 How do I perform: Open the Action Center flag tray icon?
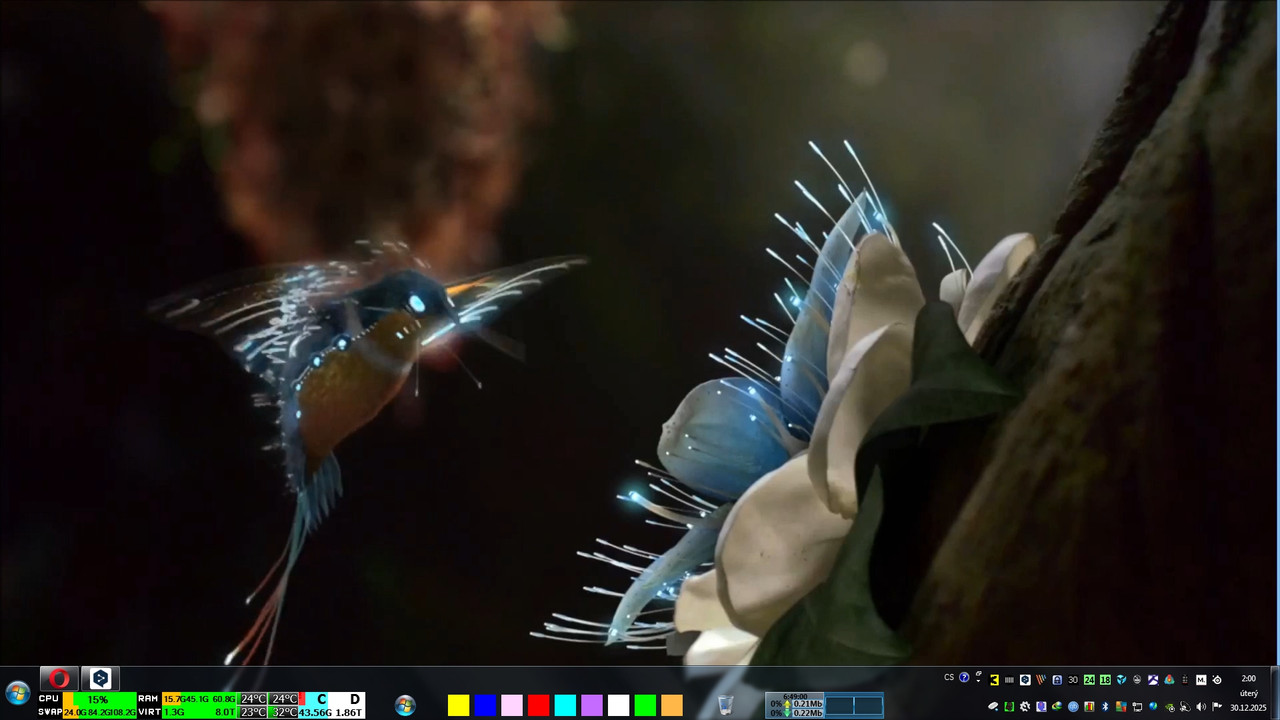click(x=1217, y=707)
